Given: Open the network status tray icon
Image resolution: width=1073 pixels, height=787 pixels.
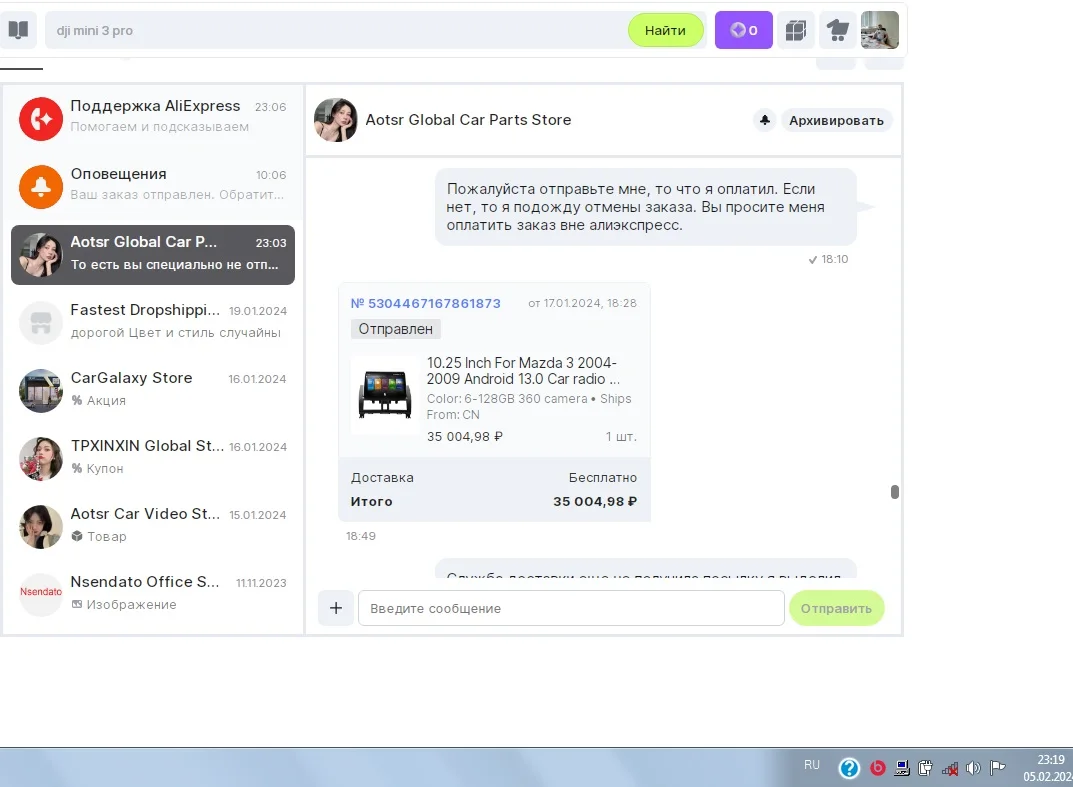Looking at the screenshot, I should click(x=950, y=769).
